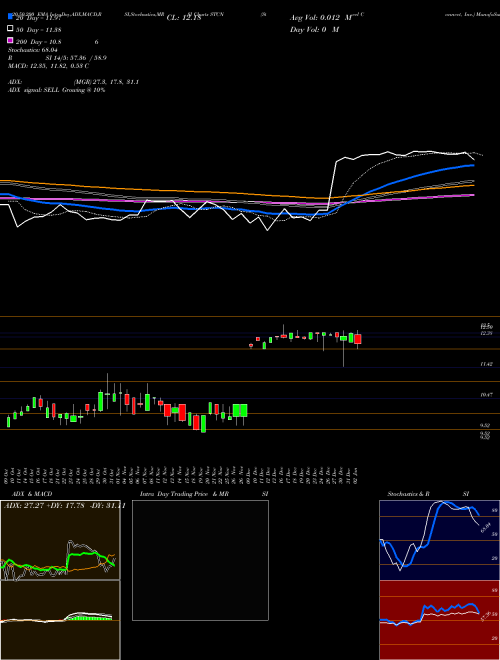Click the blue 20 Day EMA legend swatch
This screenshot has height=660, width=500.
(11, 17)
